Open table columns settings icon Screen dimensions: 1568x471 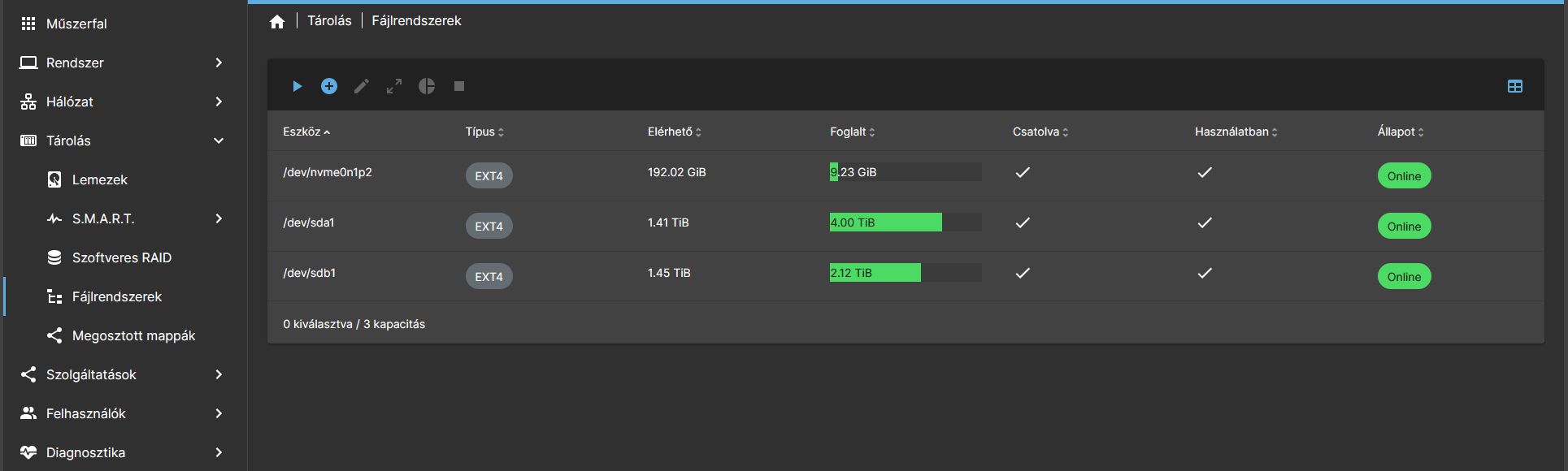pos(1515,86)
